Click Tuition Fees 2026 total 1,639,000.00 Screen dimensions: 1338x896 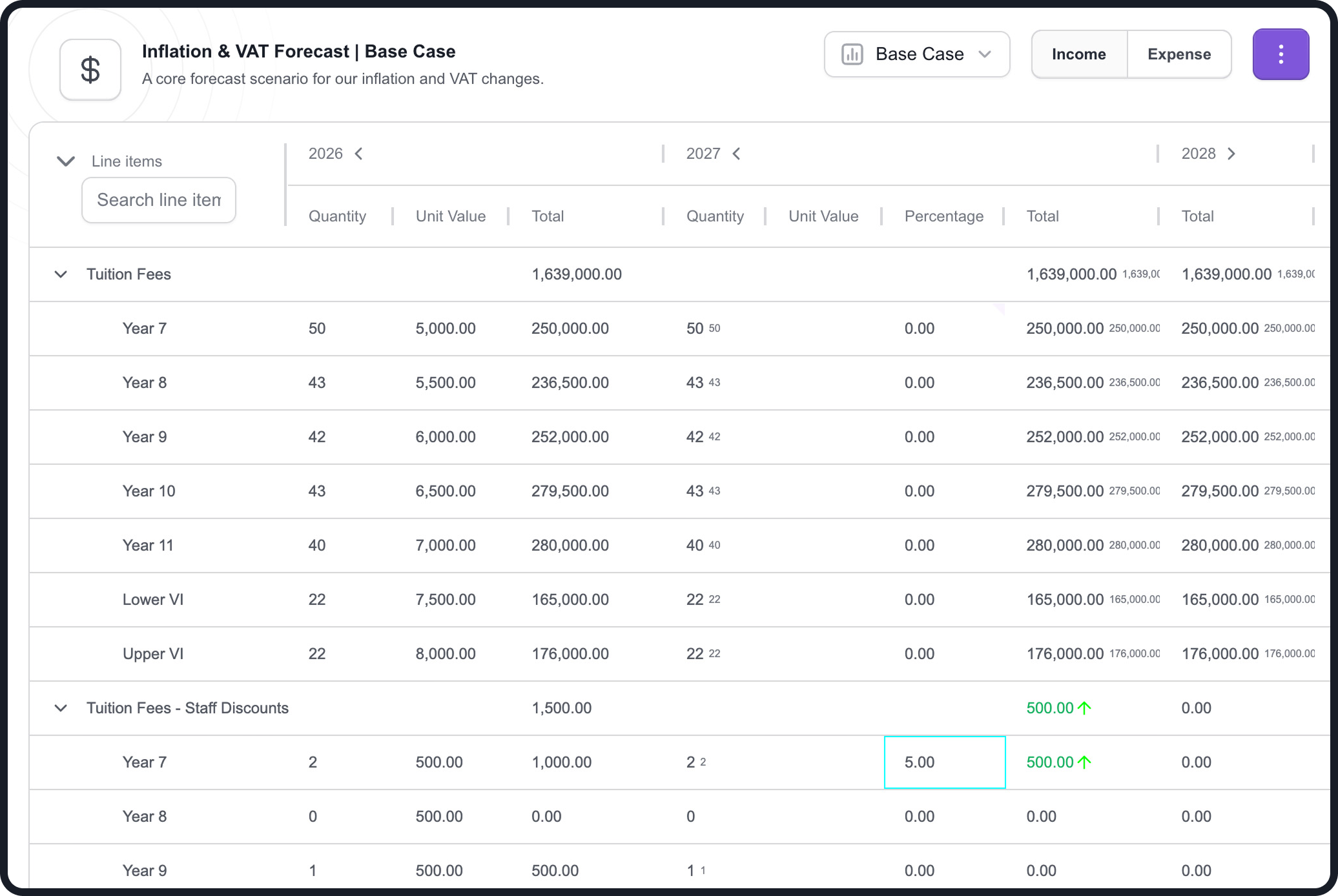[x=577, y=274]
